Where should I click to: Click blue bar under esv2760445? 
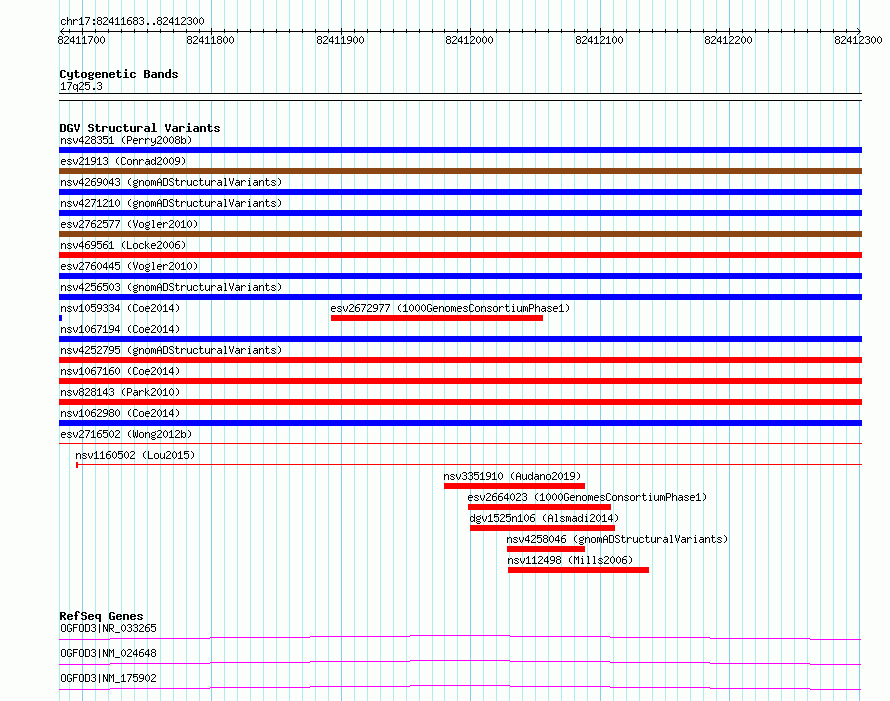click(x=460, y=276)
